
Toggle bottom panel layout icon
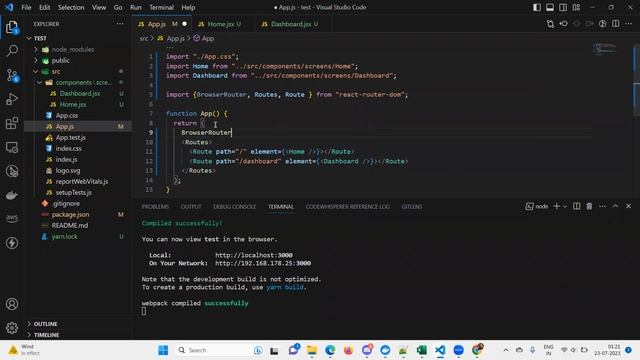tap(550, 7)
